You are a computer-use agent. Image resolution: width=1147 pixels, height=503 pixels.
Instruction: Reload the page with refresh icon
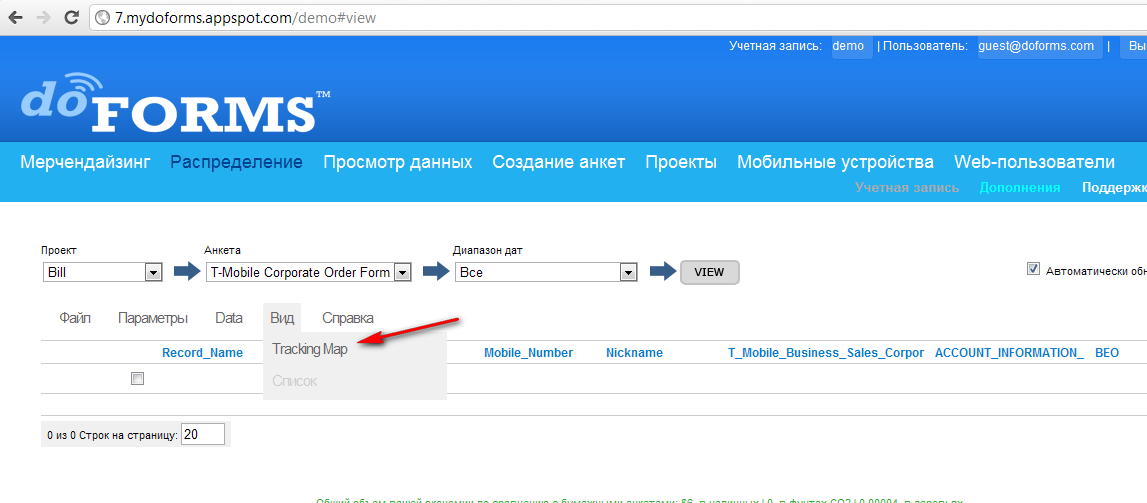click(x=71, y=17)
